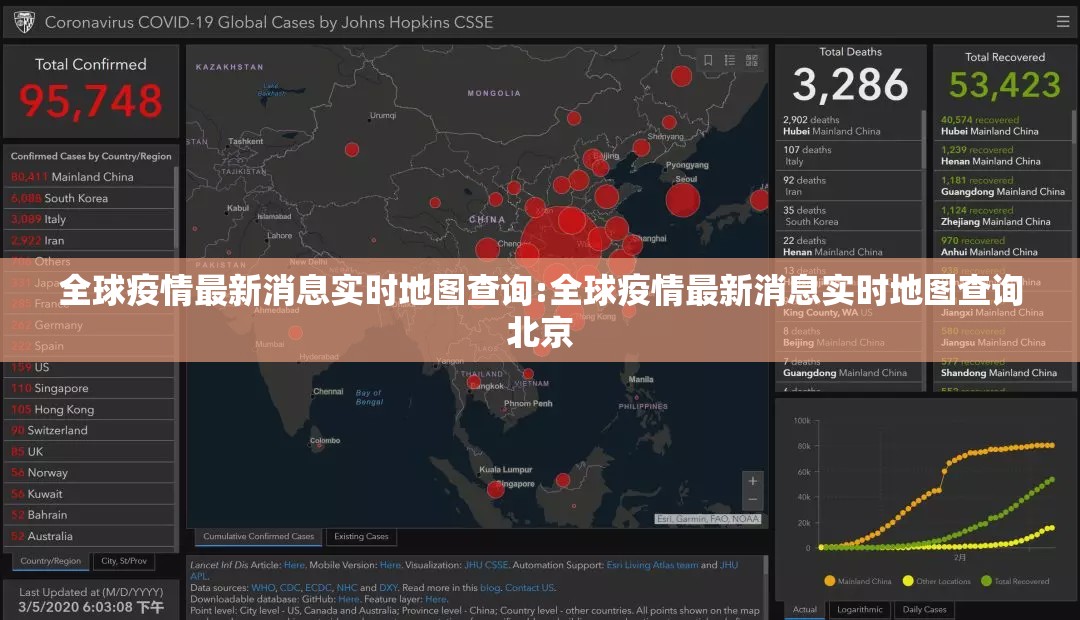The image size is (1080, 620).
Task: Zoom in with the map plus button
Action: (x=752, y=481)
